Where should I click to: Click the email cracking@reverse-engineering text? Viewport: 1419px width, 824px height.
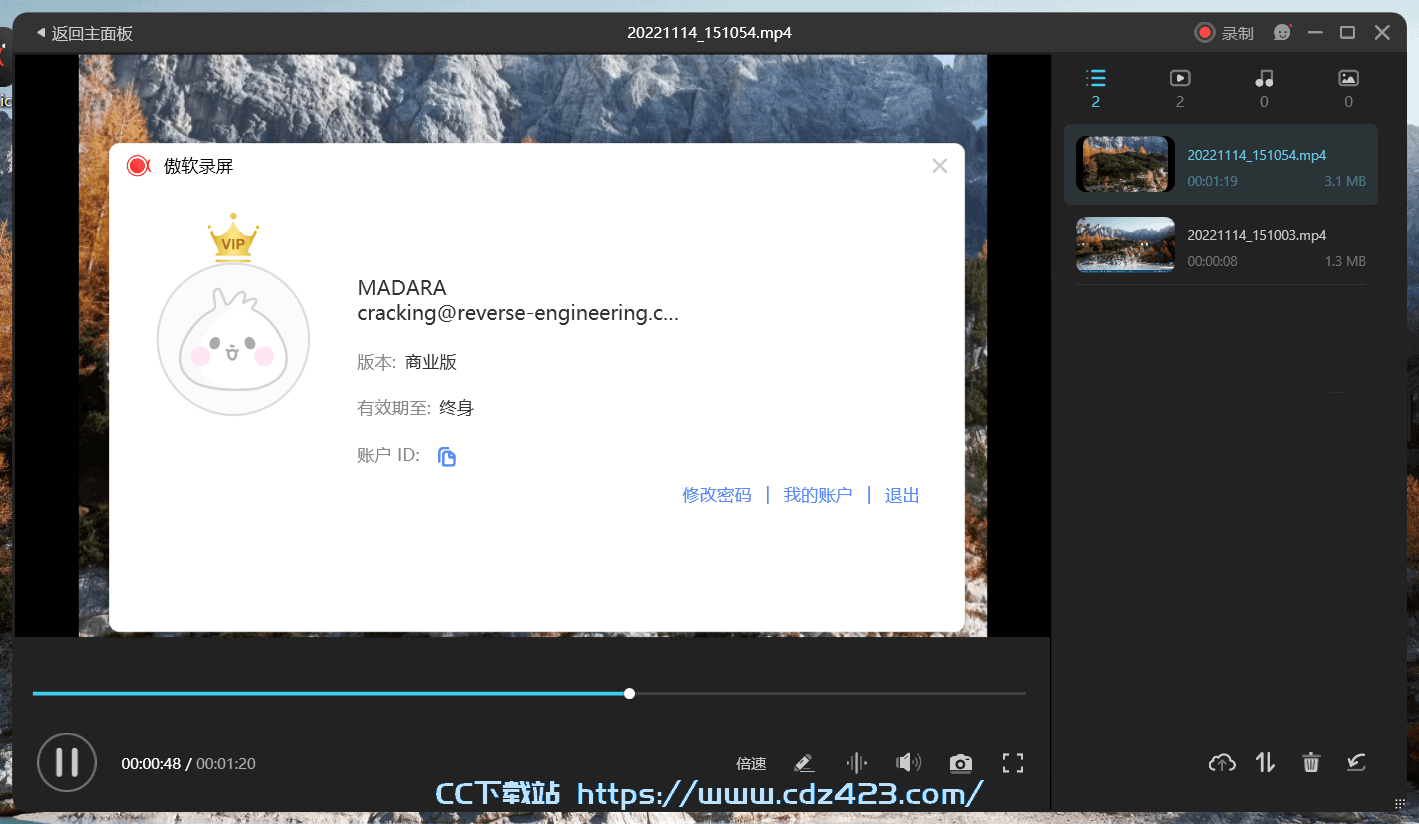(x=518, y=313)
